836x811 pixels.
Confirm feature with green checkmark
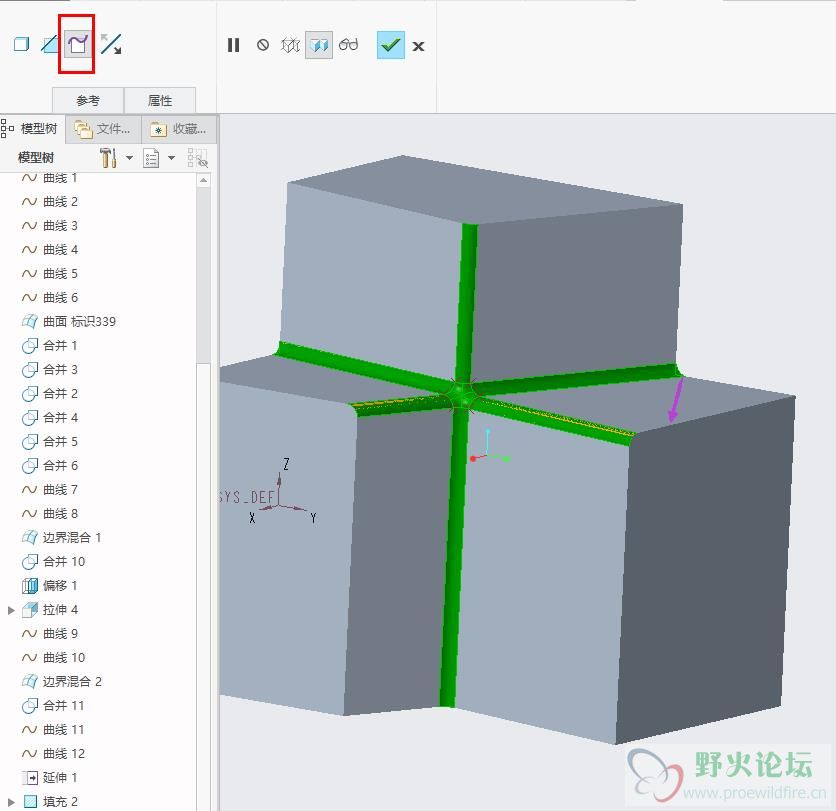pyautogui.click(x=391, y=45)
